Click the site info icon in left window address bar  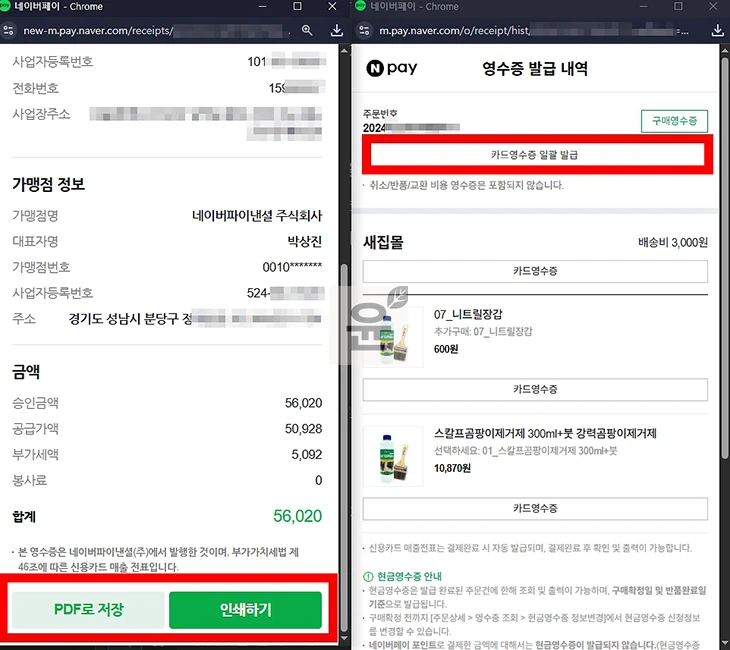(x=8, y=31)
